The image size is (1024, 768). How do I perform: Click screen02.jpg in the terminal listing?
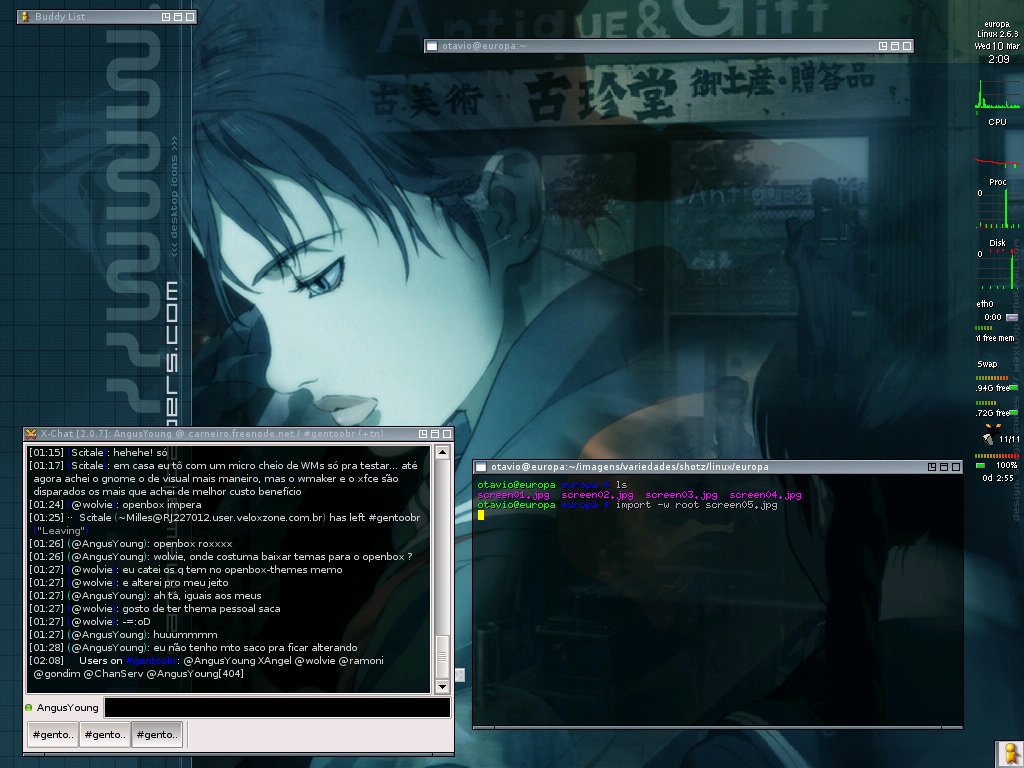598,495
